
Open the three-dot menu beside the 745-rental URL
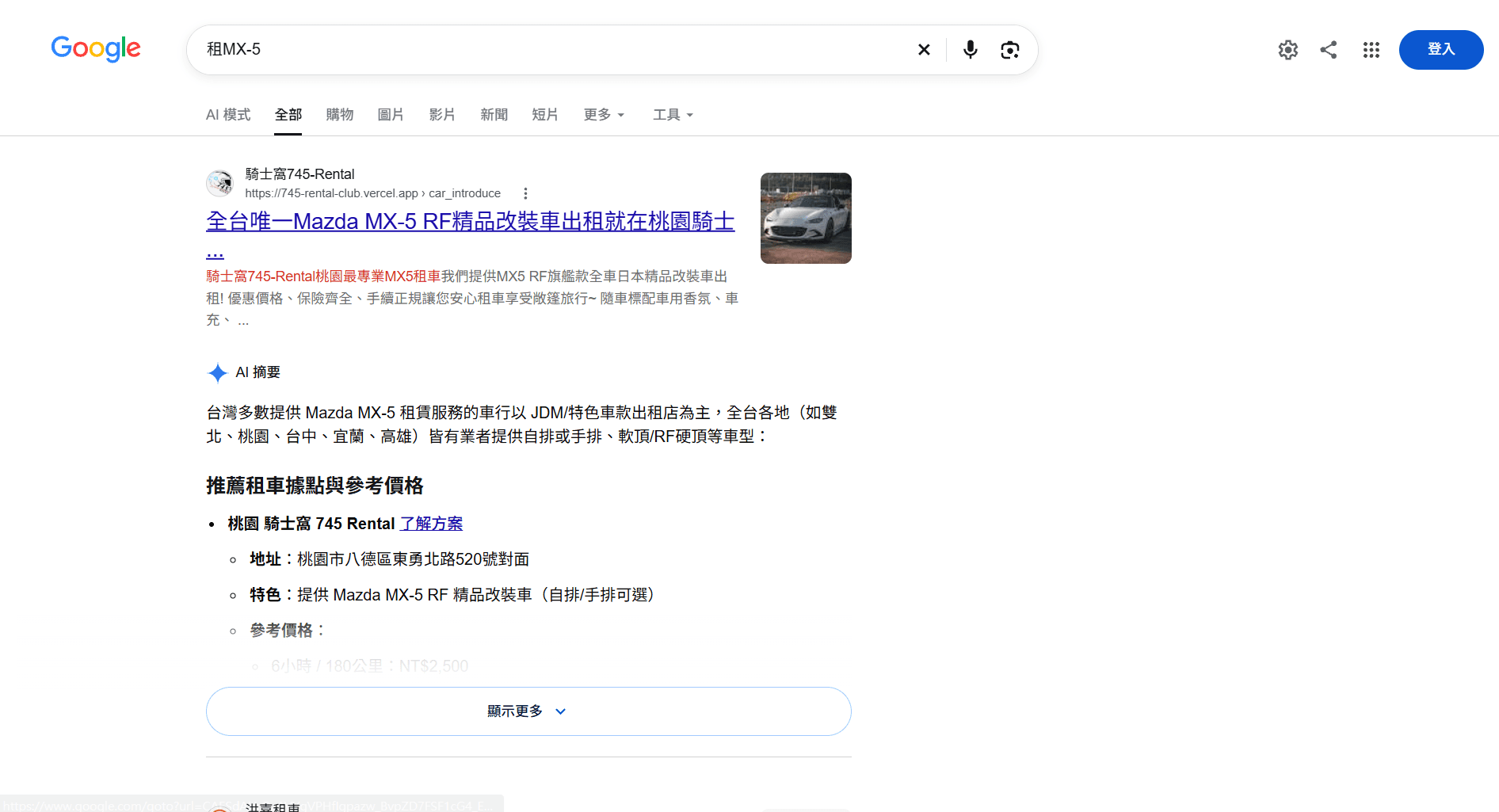[525, 193]
